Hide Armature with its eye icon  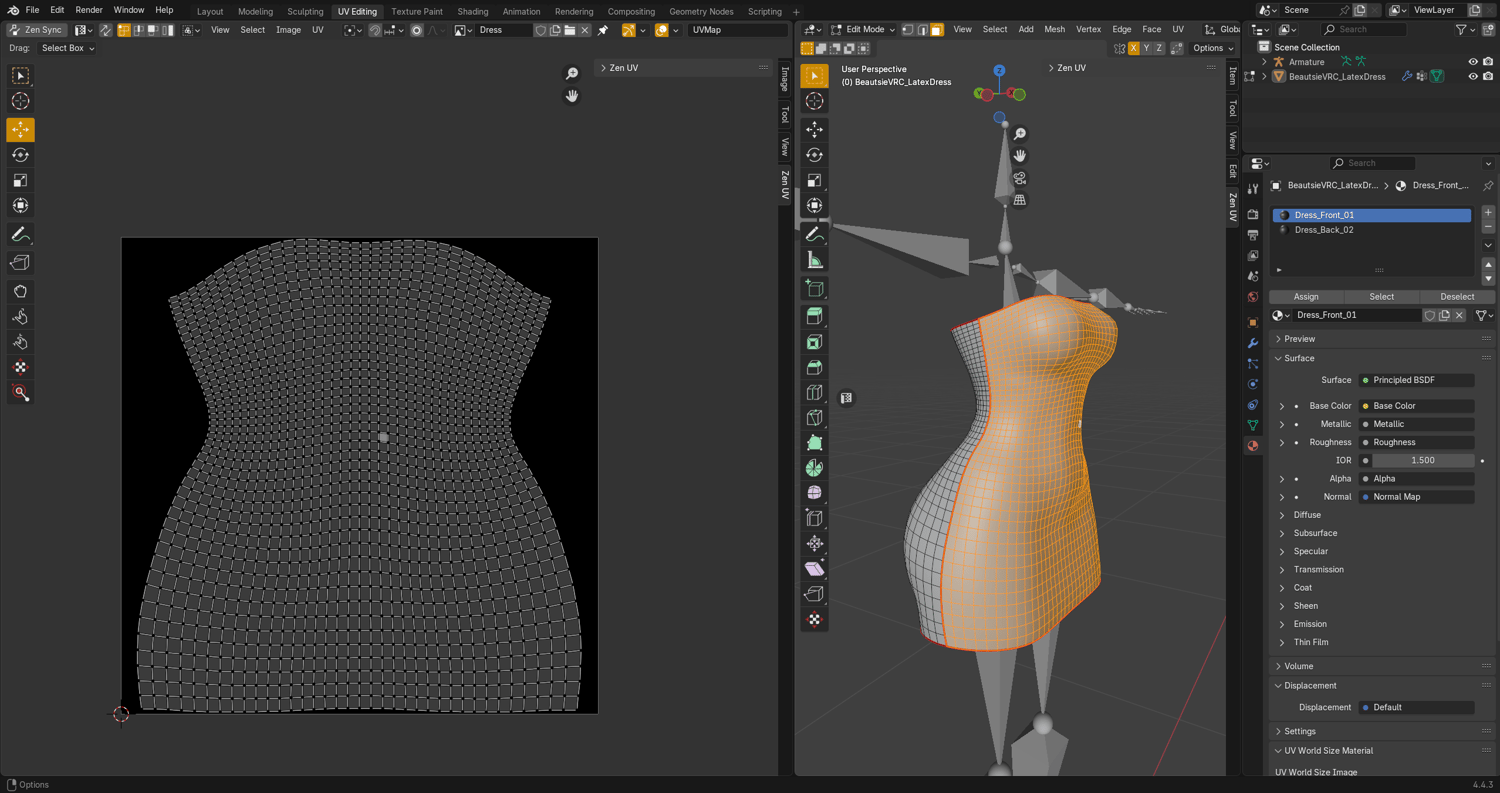click(x=1472, y=62)
